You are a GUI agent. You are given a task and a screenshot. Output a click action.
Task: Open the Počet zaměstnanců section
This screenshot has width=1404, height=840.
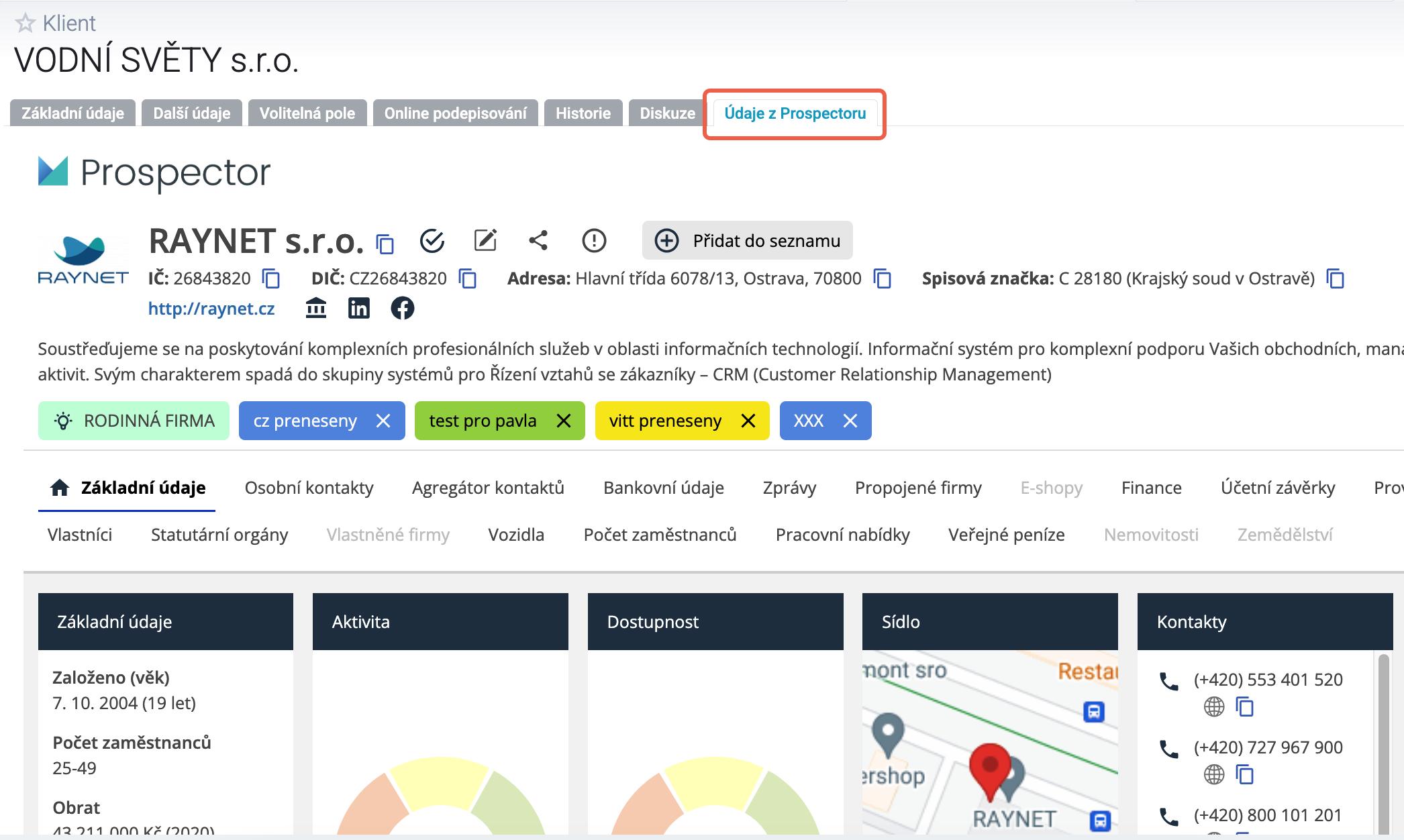[660, 535]
